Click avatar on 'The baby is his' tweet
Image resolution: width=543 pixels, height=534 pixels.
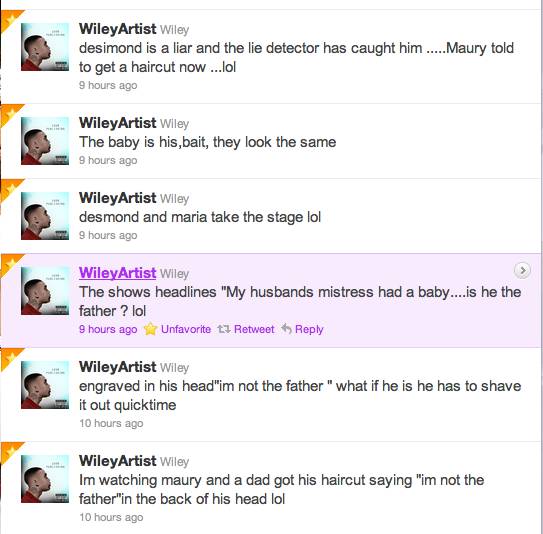tap(45, 141)
